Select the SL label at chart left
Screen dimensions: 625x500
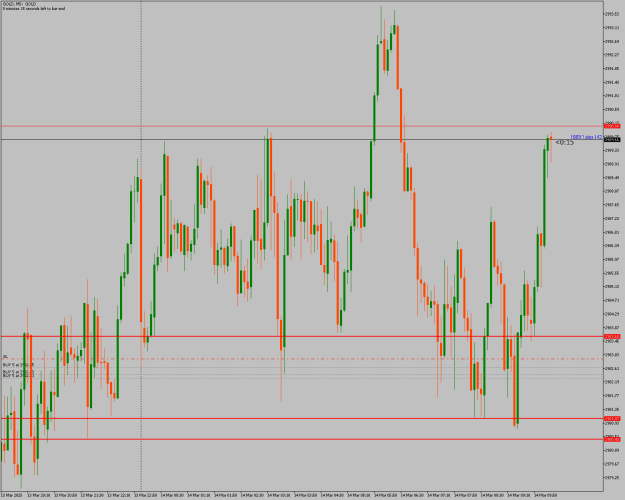click(5, 356)
